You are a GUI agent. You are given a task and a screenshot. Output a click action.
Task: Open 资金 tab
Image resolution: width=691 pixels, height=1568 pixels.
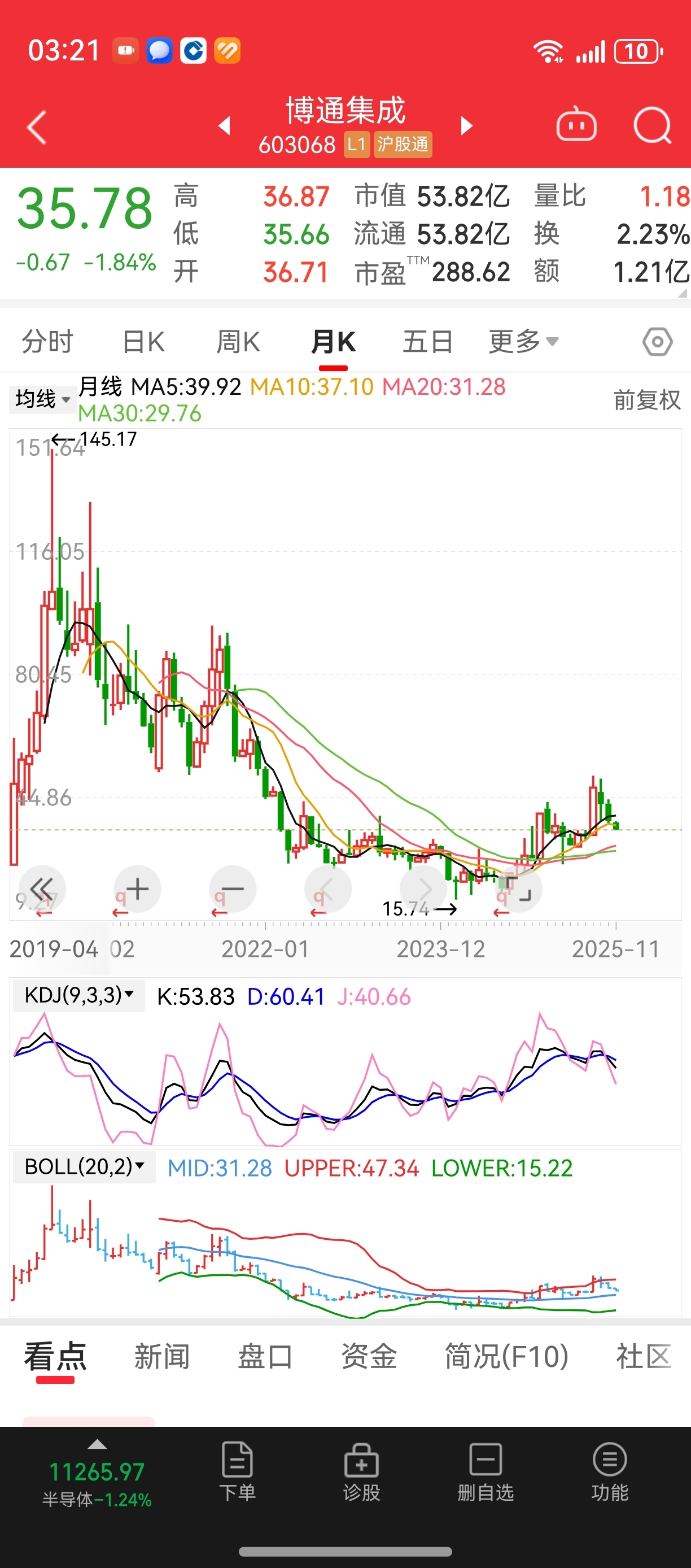point(369,1356)
